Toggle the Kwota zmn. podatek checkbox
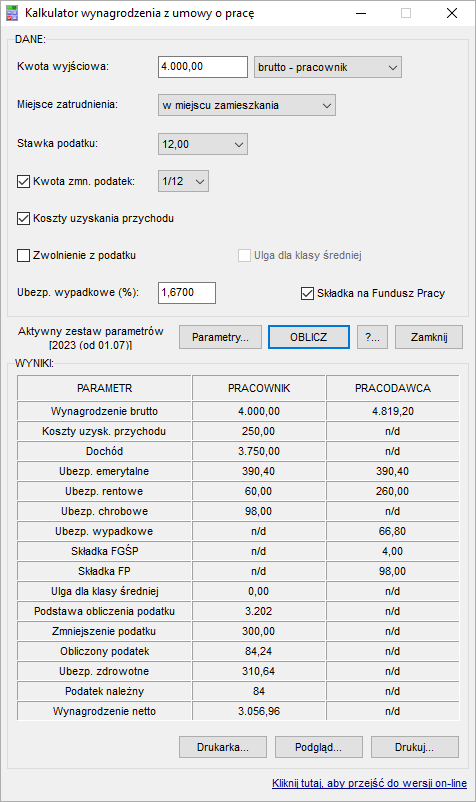Screen dimensions: 476x802 coord(24,182)
